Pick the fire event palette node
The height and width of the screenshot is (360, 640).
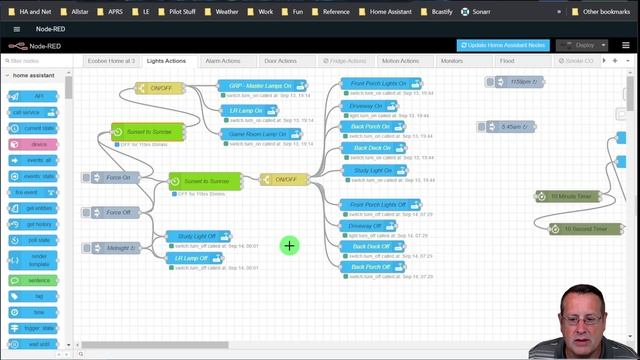click(x=33, y=192)
